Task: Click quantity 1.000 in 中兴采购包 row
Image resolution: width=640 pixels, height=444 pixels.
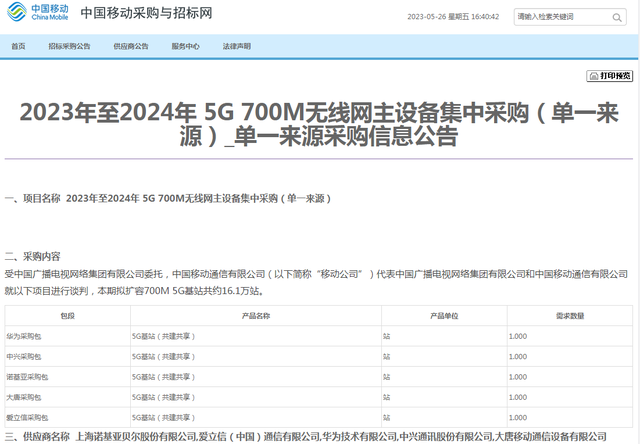Action: pyautogui.click(x=570, y=357)
